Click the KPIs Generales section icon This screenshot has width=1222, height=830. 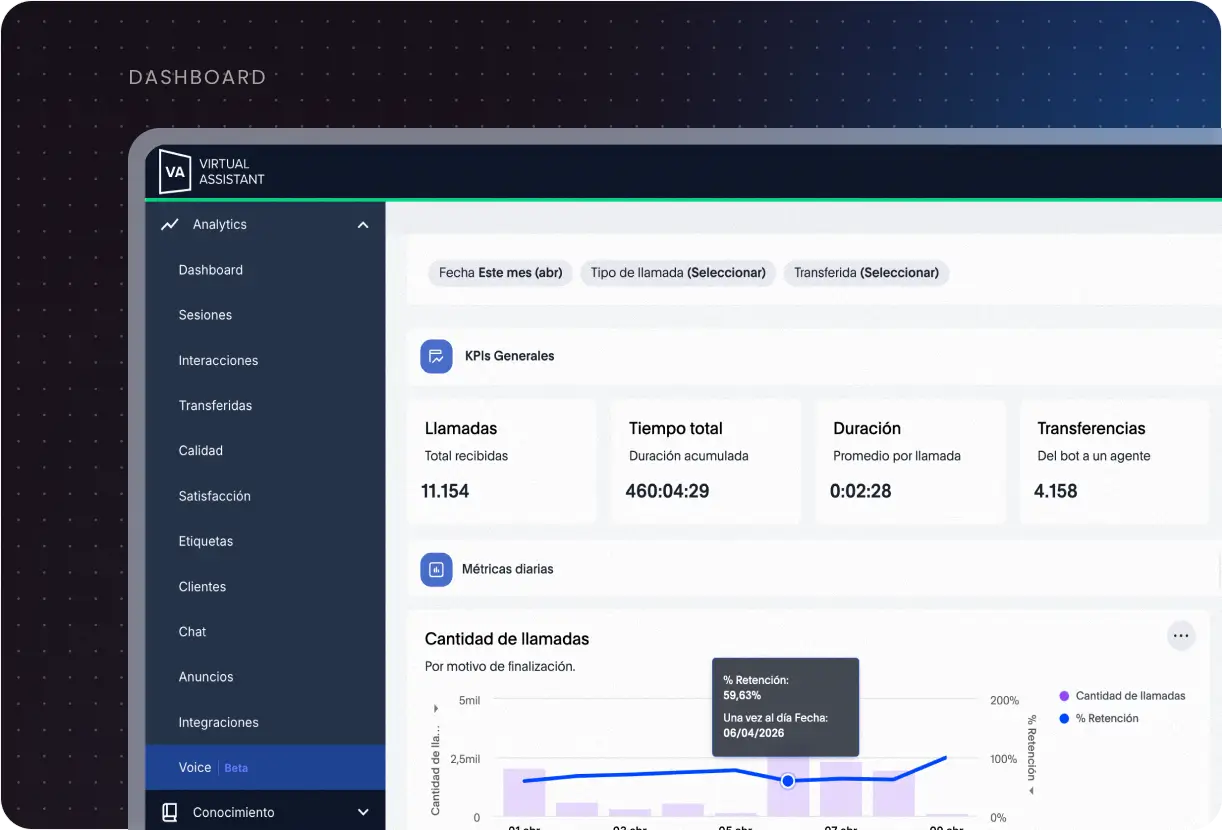(x=436, y=356)
